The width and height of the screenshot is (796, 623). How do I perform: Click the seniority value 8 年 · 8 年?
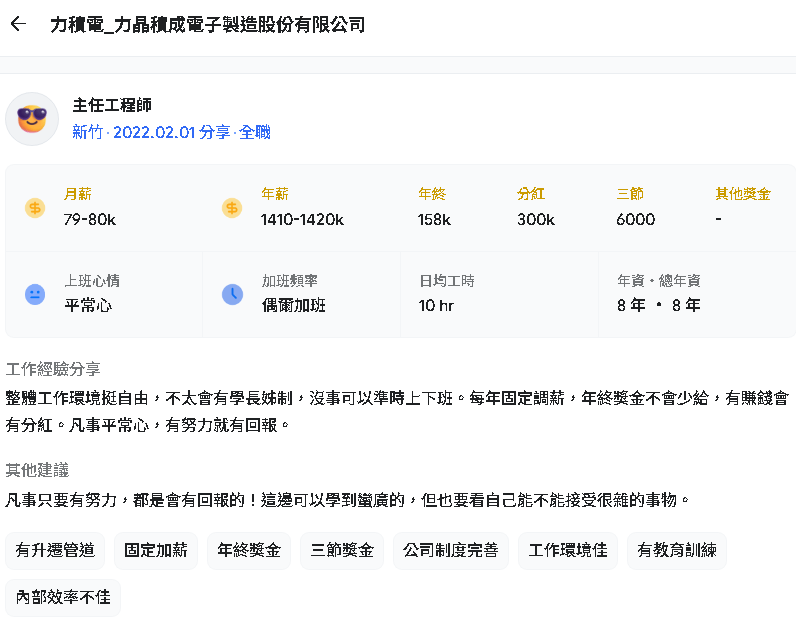658,305
